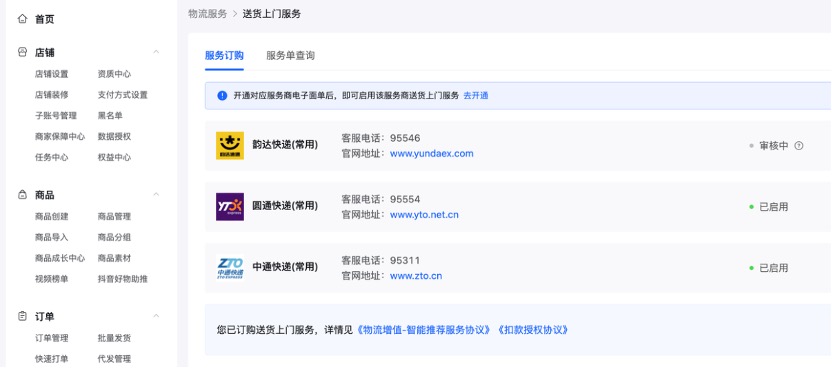The image size is (832, 368).
Task: Open 商品分组 in the sidebar
Action: click(114, 237)
